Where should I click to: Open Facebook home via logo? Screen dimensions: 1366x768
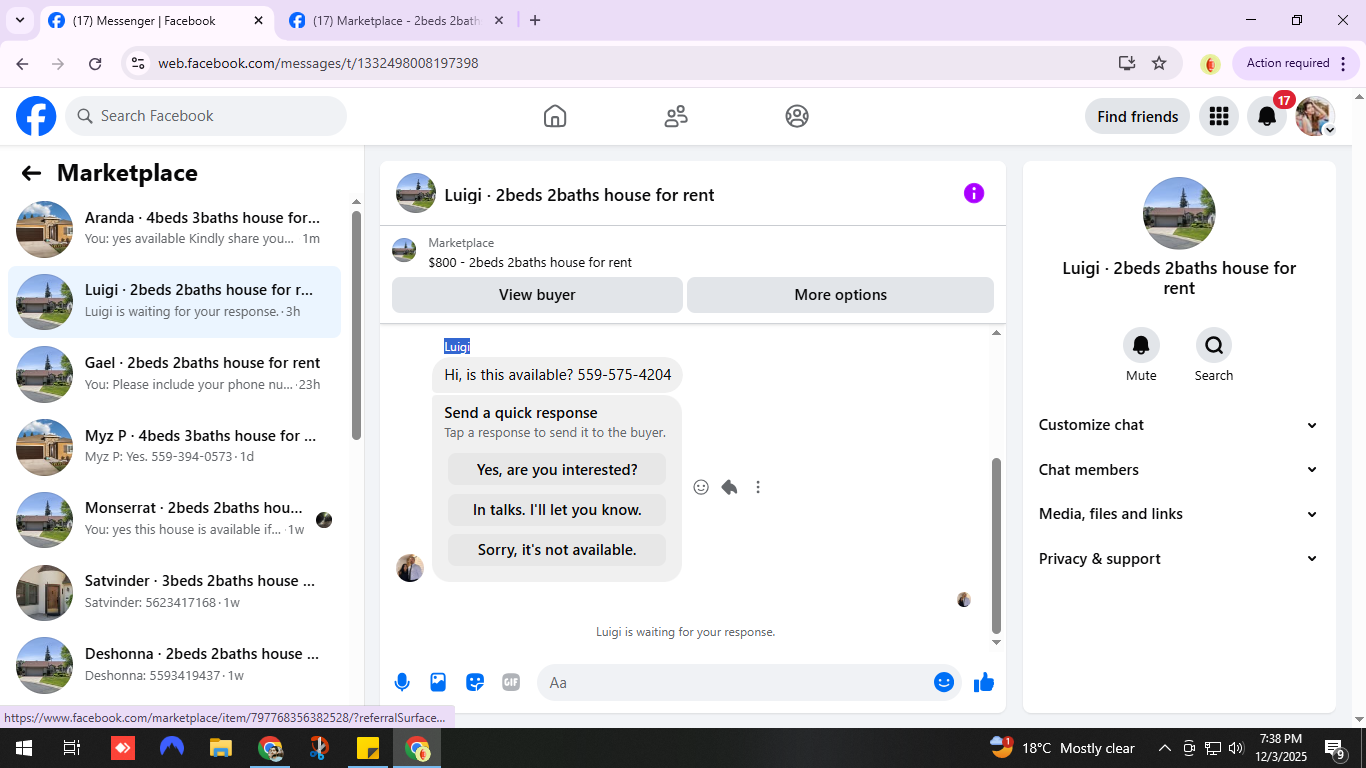36,116
